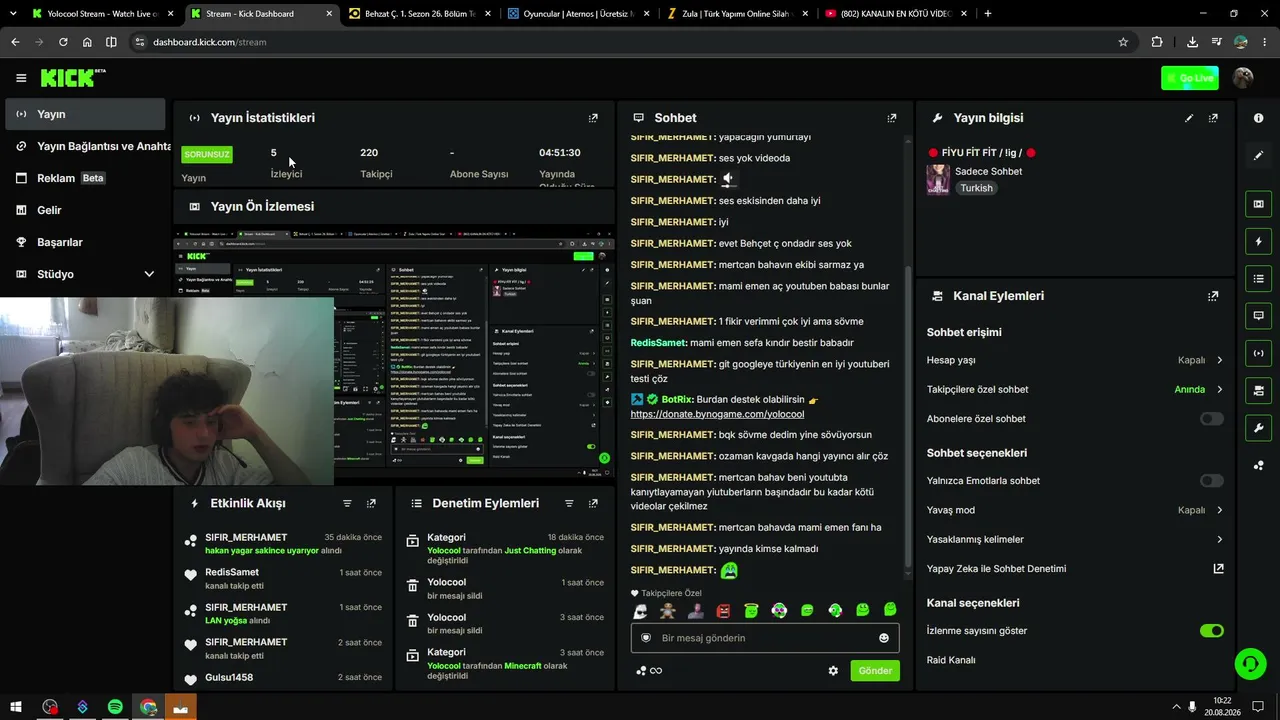Turn off İzlenme sayısını göster switch
Image resolution: width=1280 pixels, height=720 pixels.
[x=1211, y=631]
